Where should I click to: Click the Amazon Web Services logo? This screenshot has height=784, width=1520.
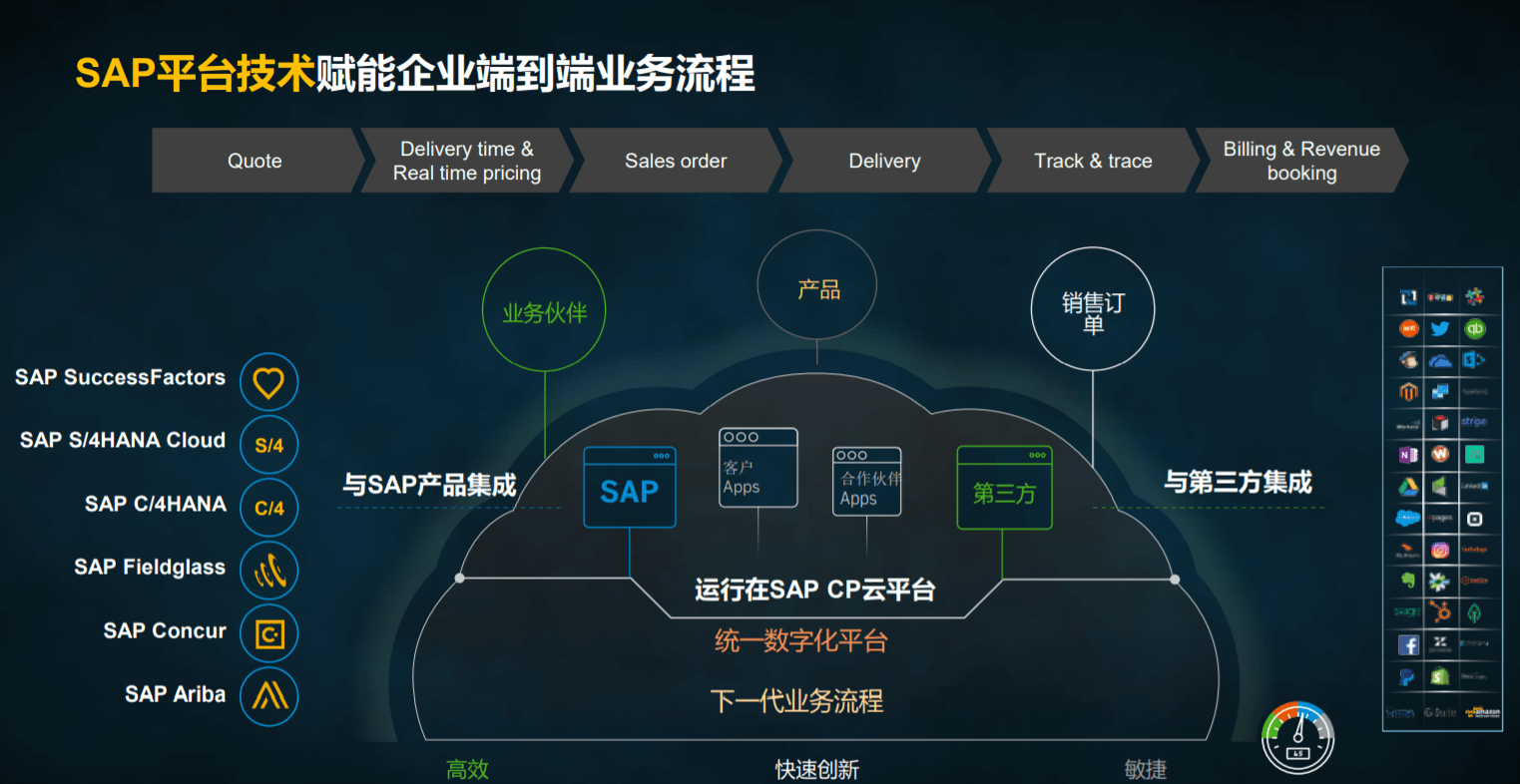pyautogui.click(x=1481, y=712)
